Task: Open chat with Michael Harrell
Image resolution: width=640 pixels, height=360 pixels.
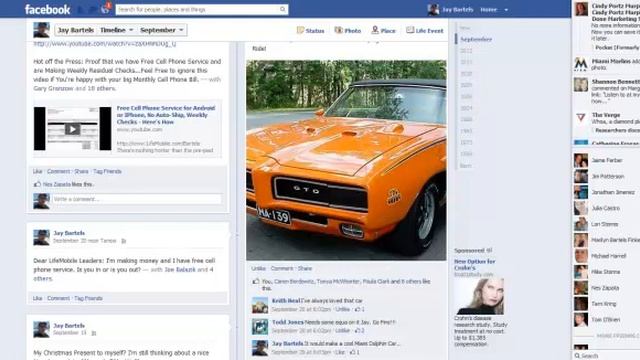Action: tap(606, 256)
